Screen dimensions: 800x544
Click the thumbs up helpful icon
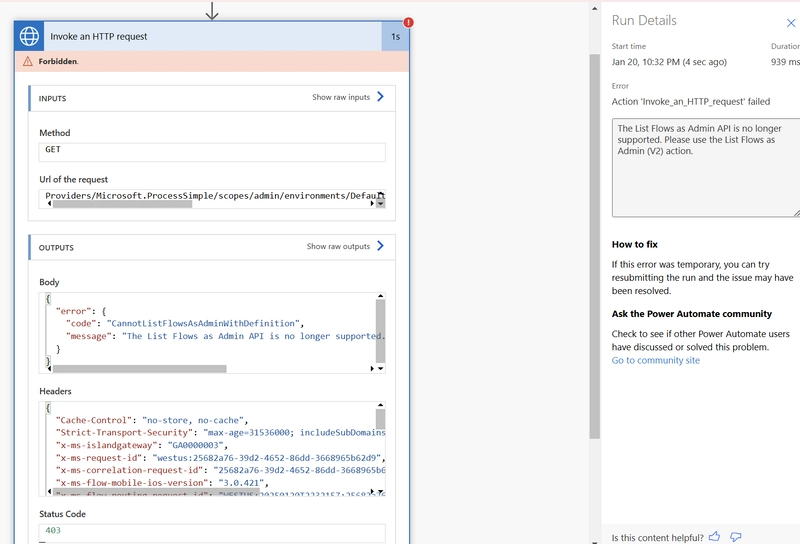coord(715,536)
